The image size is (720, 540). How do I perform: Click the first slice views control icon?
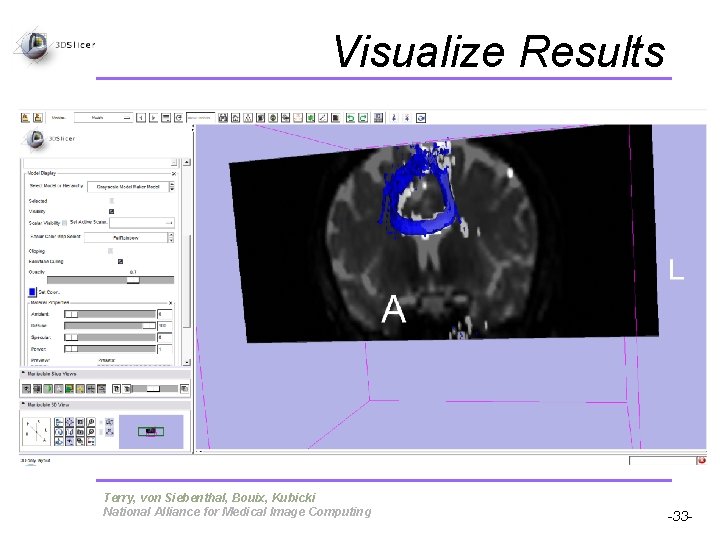click(x=26, y=389)
